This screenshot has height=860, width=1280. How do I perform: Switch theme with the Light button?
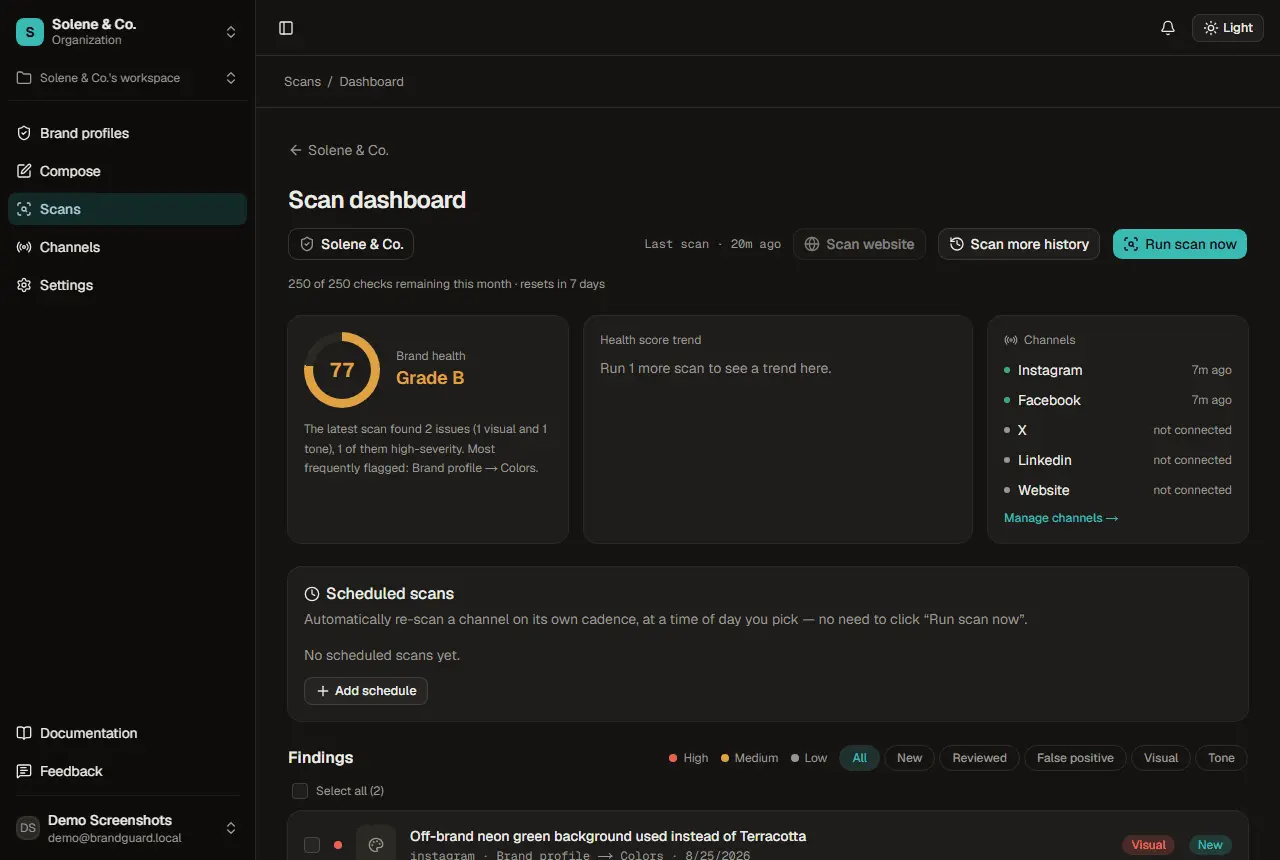[1228, 28]
